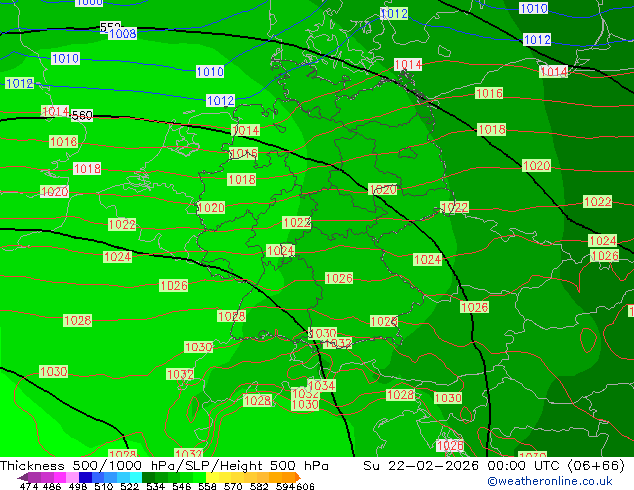The image size is (634, 490).
Task: Click the cyan legend swatch
Action: click(136, 477)
